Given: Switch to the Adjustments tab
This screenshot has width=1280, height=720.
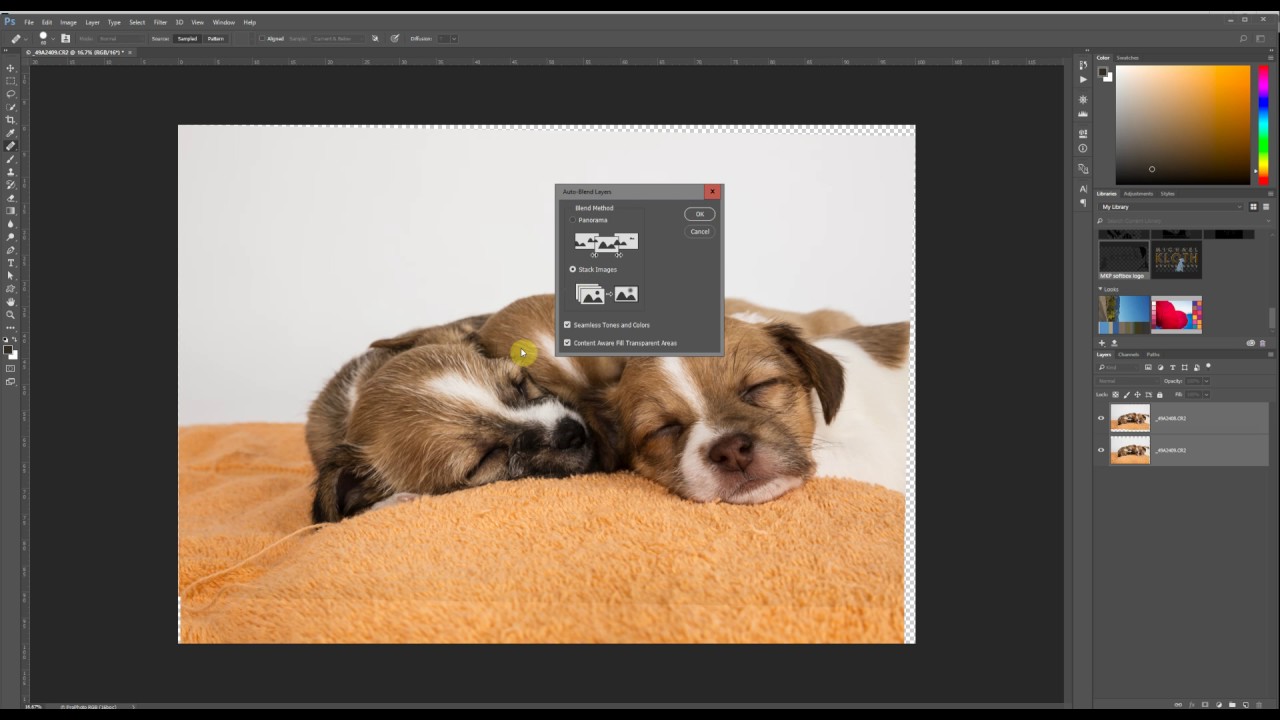Looking at the screenshot, I should 1138,194.
